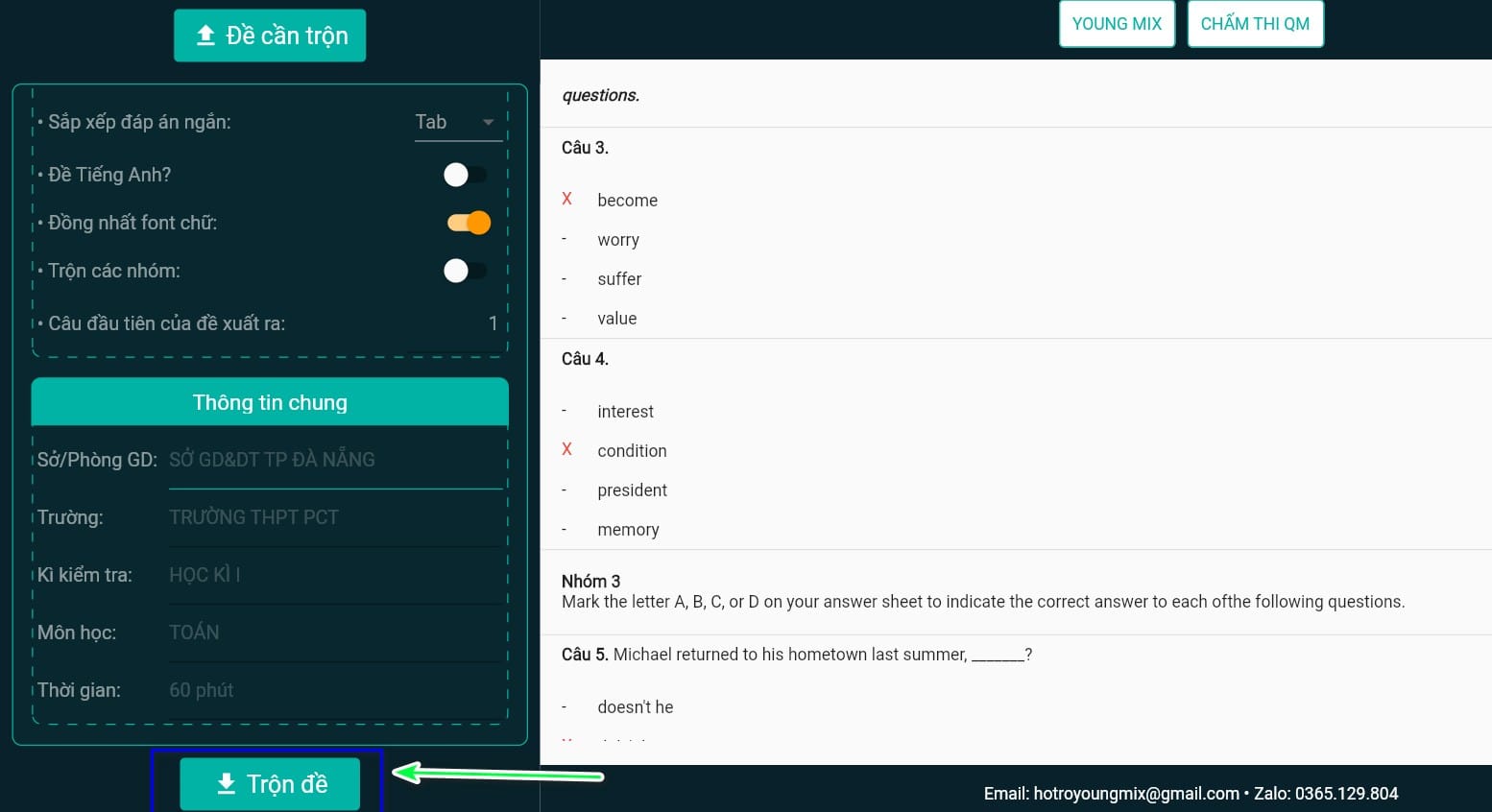The width and height of the screenshot is (1492, 812).
Task: Click the Sở/Phòng GD input field
Action: [x=336, y=460]
